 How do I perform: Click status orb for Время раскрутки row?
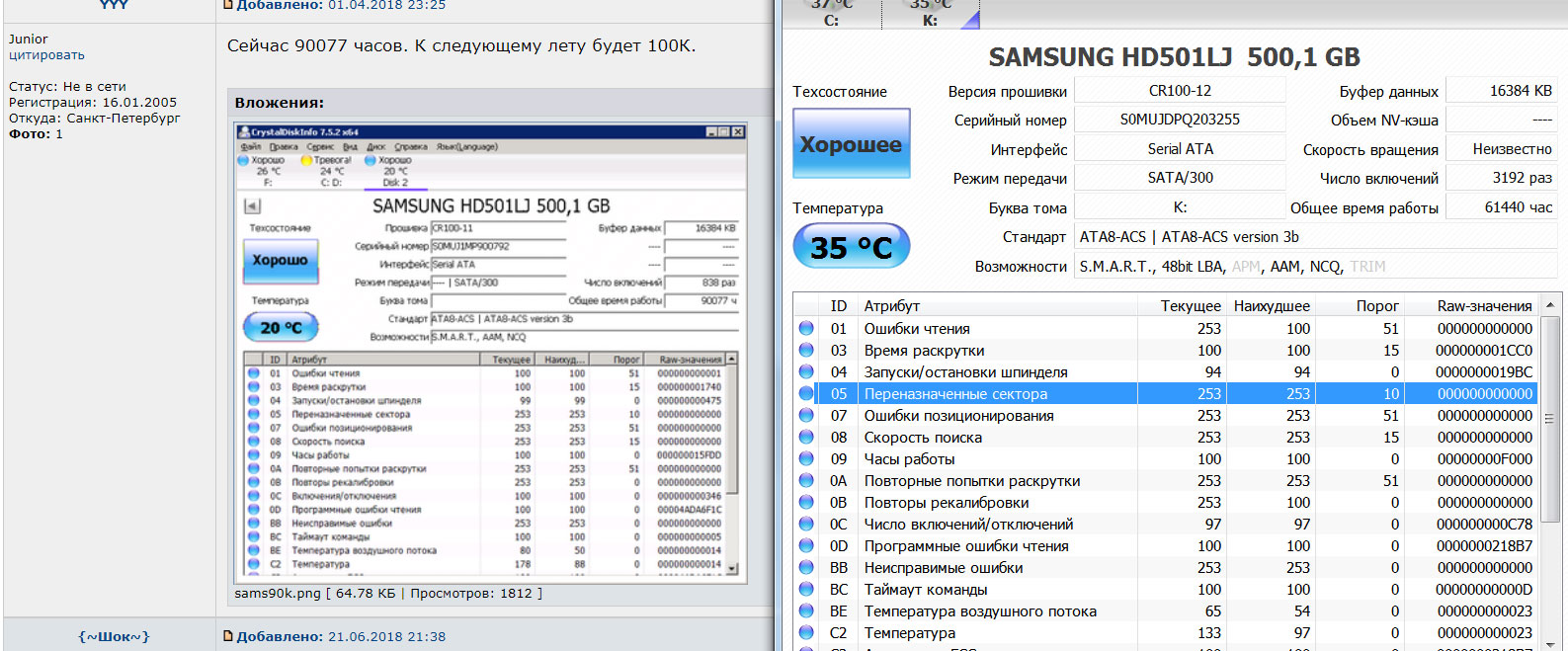coord(806,350)
